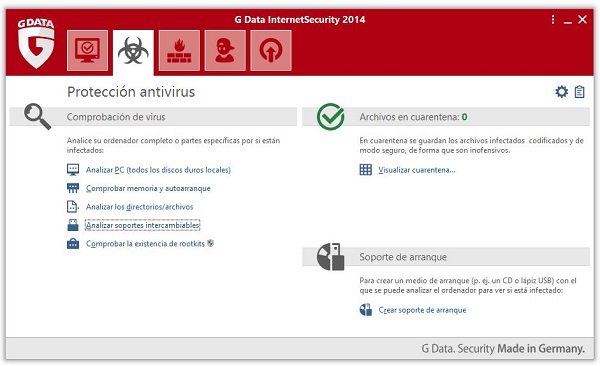Choose Analizar los directorios/archivos
Screen dimensions: 600x366
click(x=139, y=207)
